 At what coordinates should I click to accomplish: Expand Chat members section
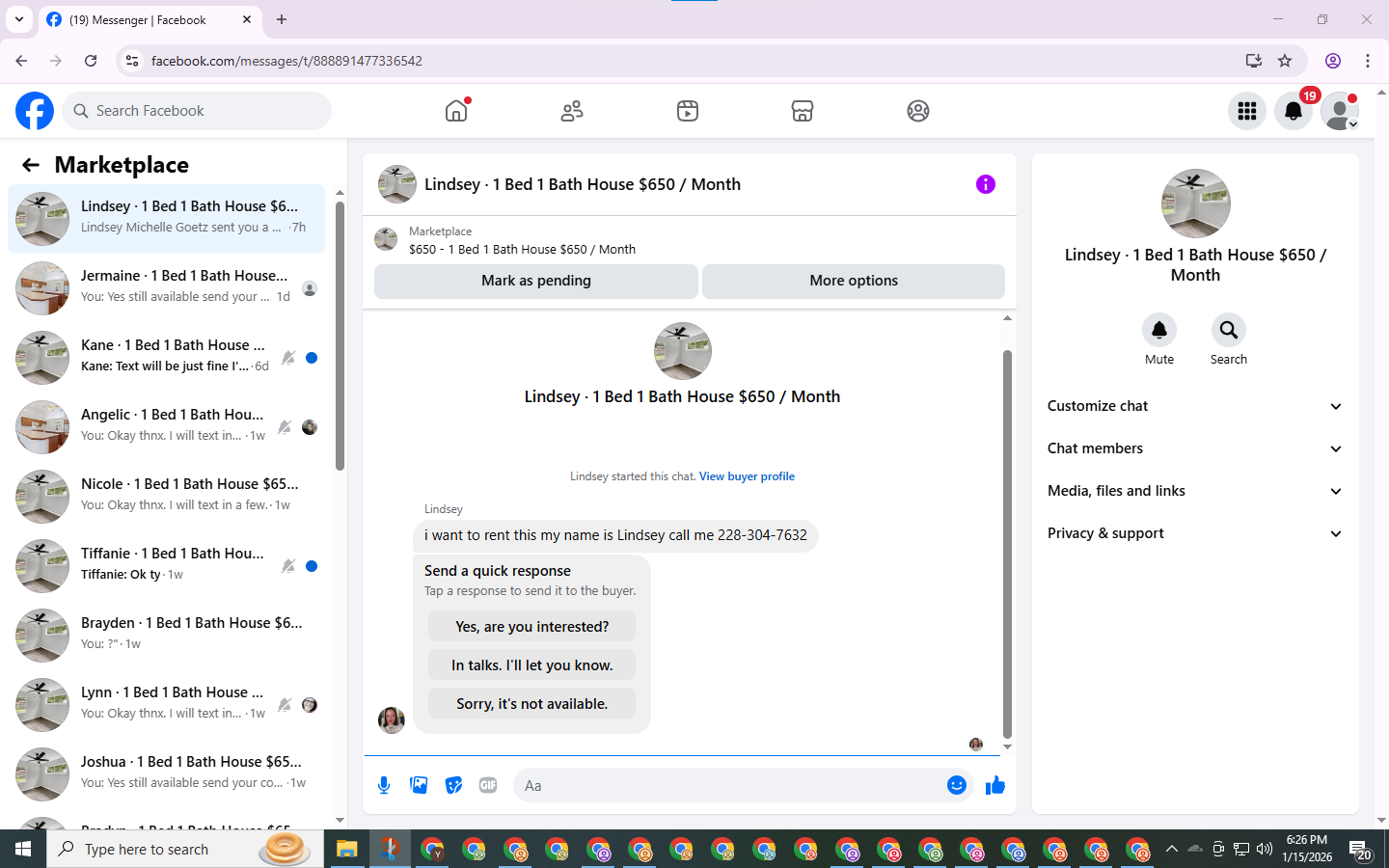coord(1195,448)
